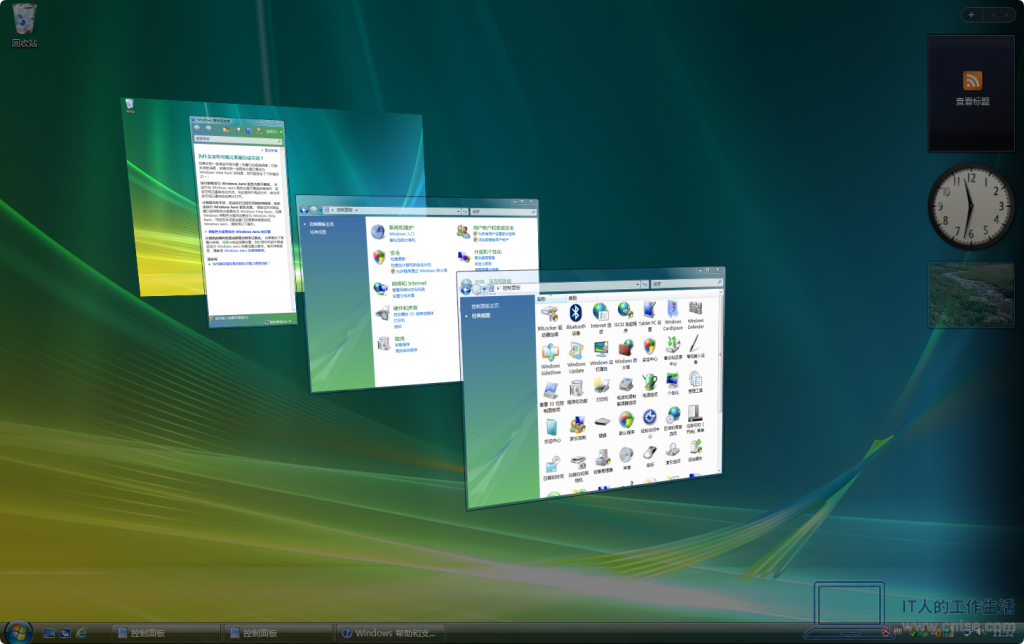Click 控制面板主页 in classic Control Panel window
The height and width of the screenshot is (644, 1024).
point(485,306)
